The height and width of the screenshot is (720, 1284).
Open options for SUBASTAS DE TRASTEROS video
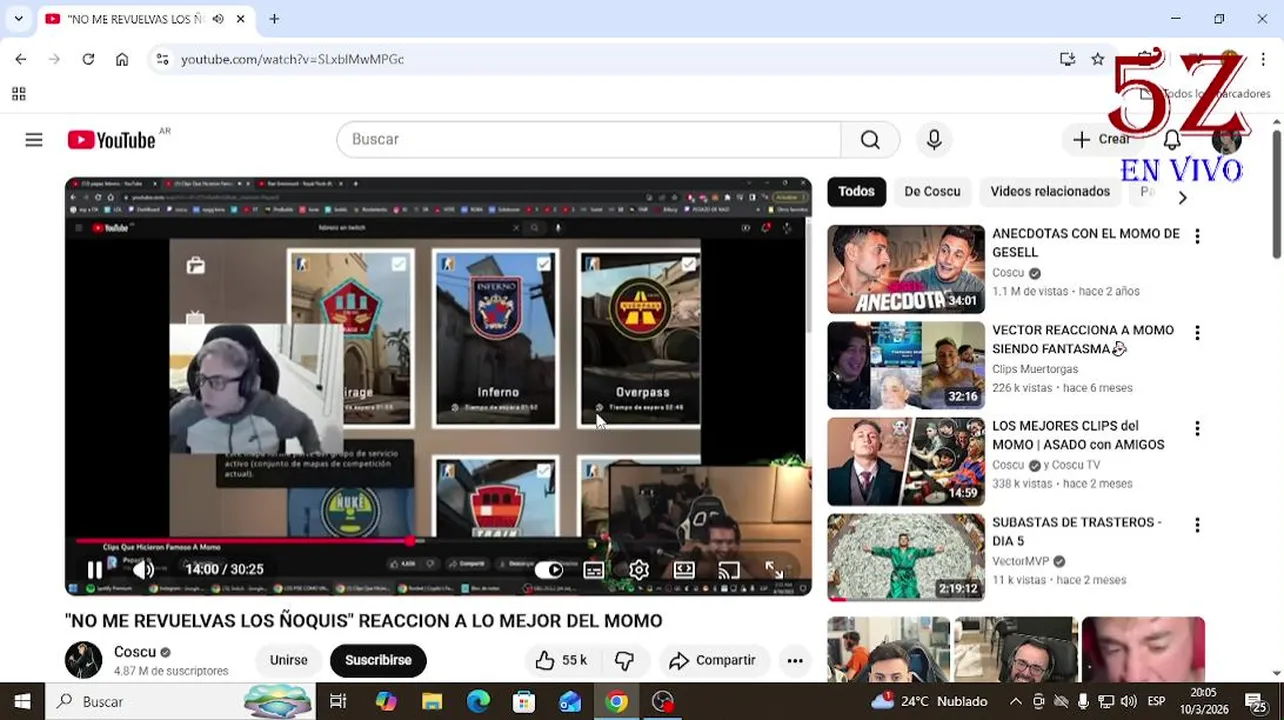(1197, 524)
